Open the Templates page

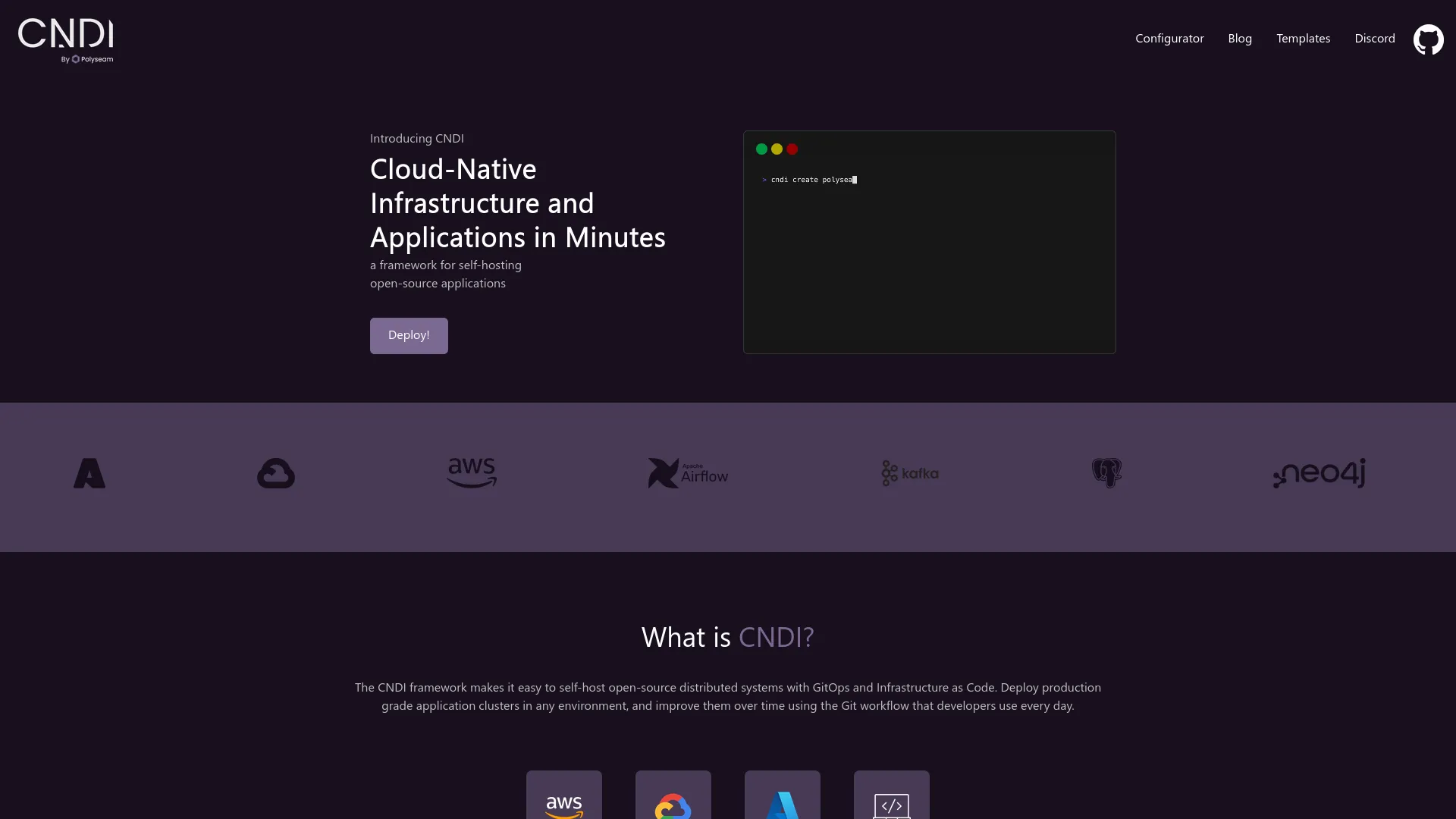(1303, 39)
